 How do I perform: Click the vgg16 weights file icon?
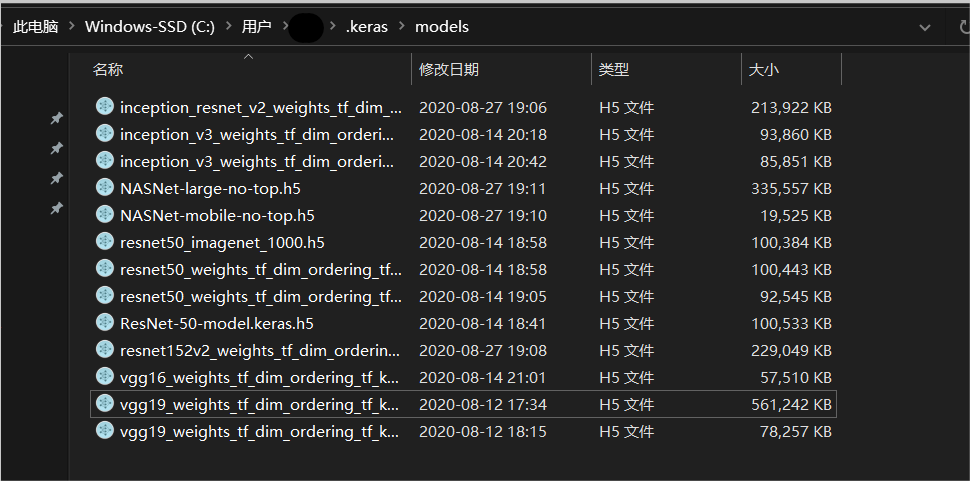105,377
